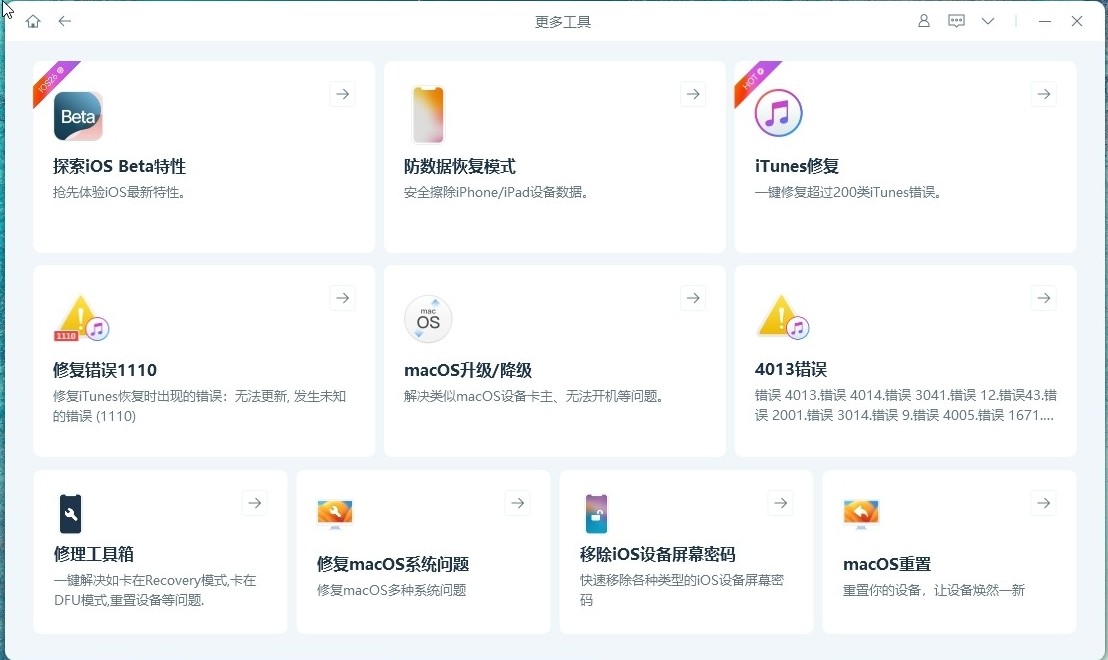Click description 安全擦除iPhone/iPad设备数据。
Screen dimensions: 1108x660
tap(497, 192)
